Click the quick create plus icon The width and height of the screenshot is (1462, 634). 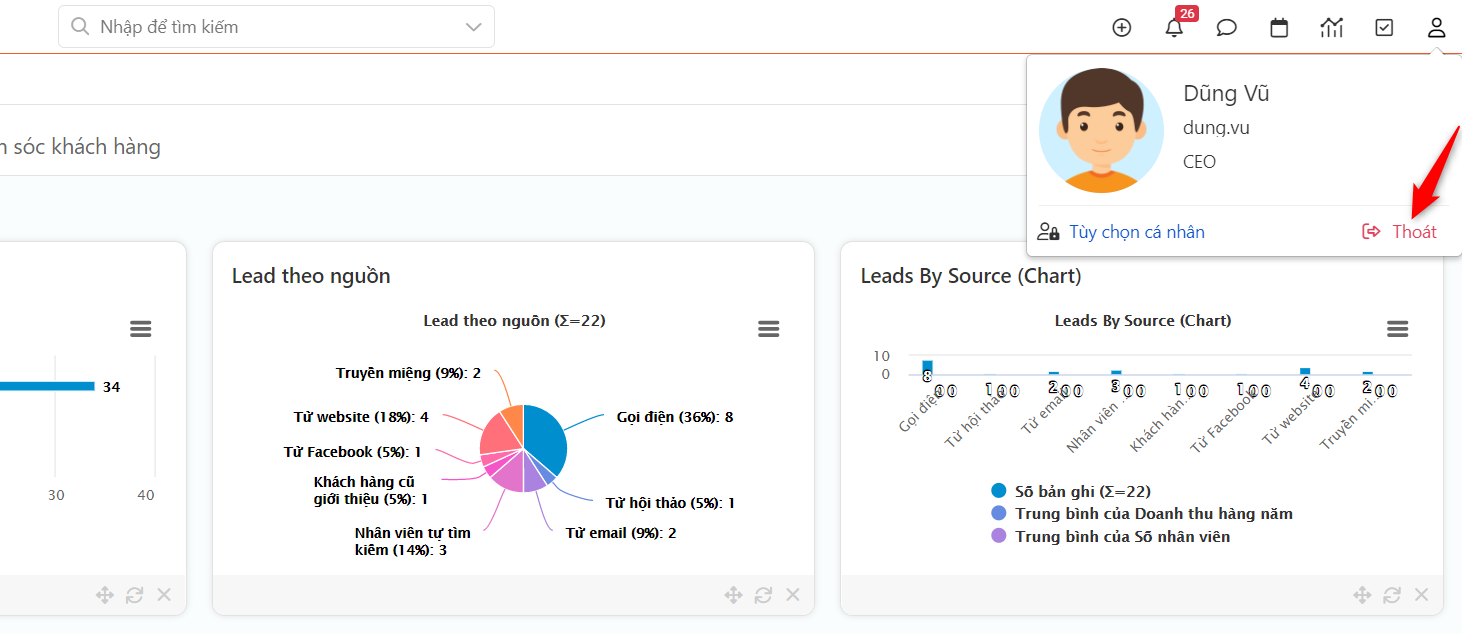[x=1122, y=28]
